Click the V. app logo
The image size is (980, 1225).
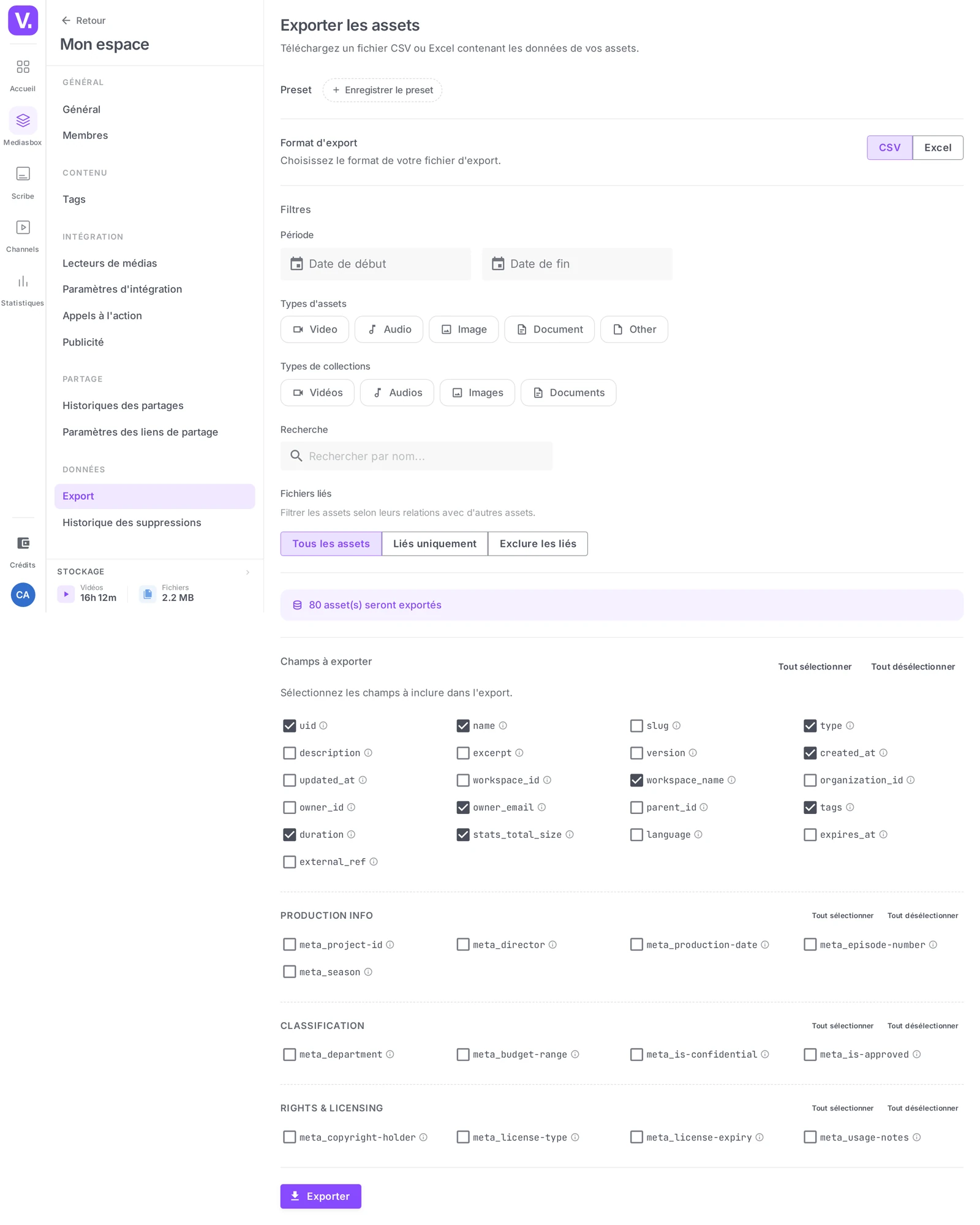coord(23,20)
